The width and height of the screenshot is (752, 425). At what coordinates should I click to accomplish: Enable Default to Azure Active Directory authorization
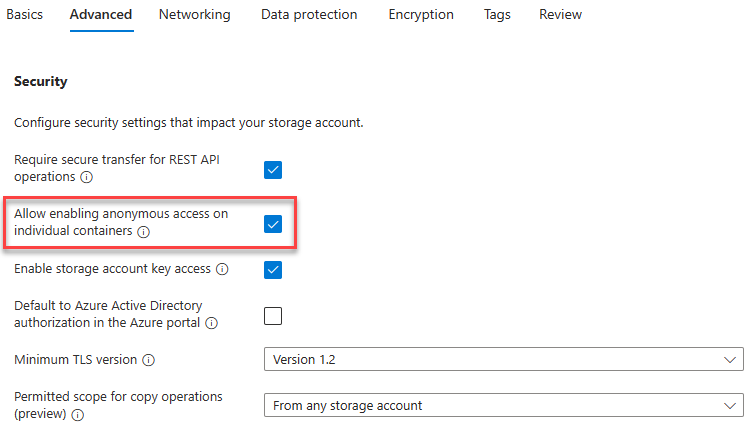click(x=273, y=315)
